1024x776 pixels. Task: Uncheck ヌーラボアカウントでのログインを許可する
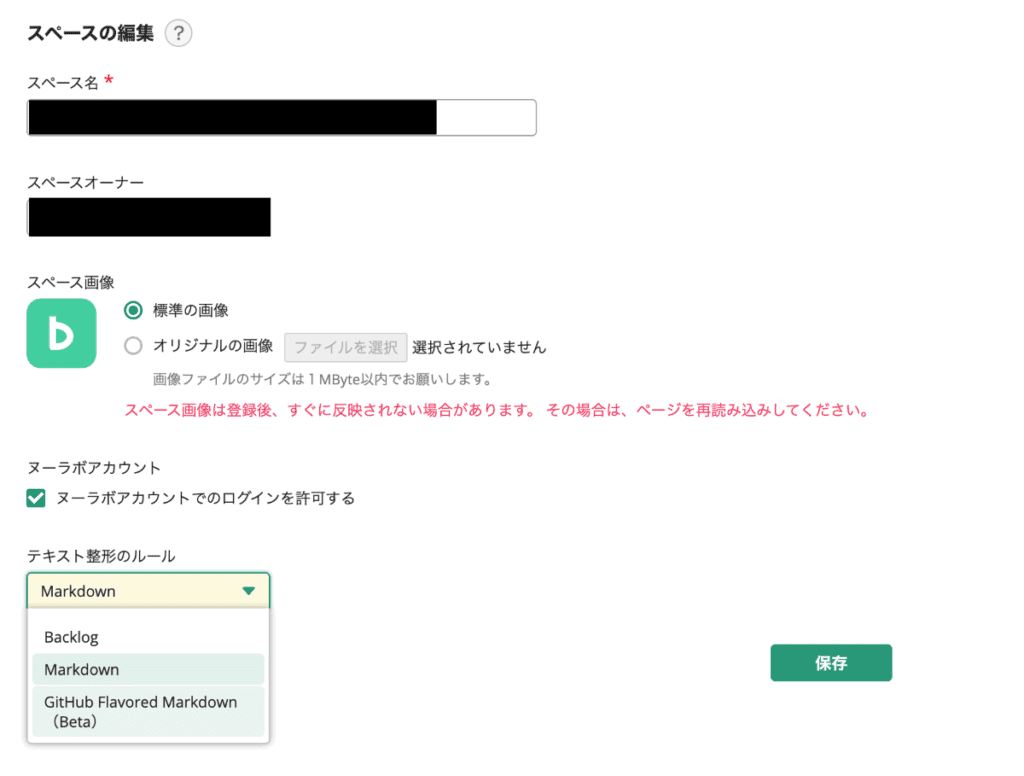point(36,497)
